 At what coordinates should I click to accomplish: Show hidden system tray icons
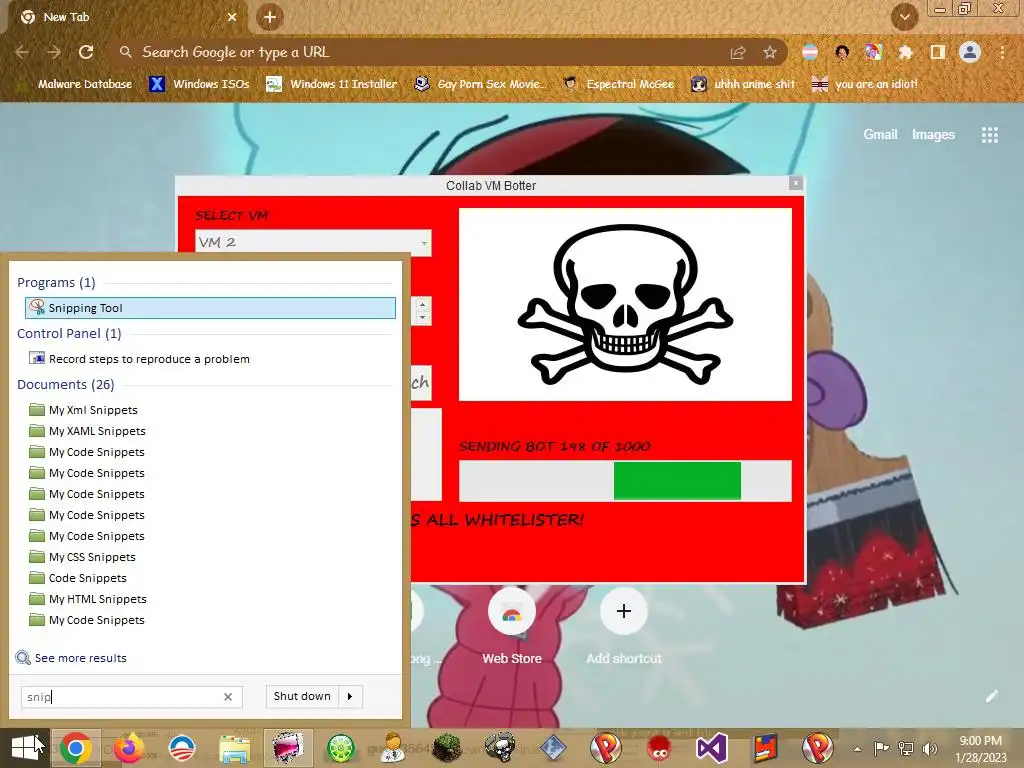point(857,749)
